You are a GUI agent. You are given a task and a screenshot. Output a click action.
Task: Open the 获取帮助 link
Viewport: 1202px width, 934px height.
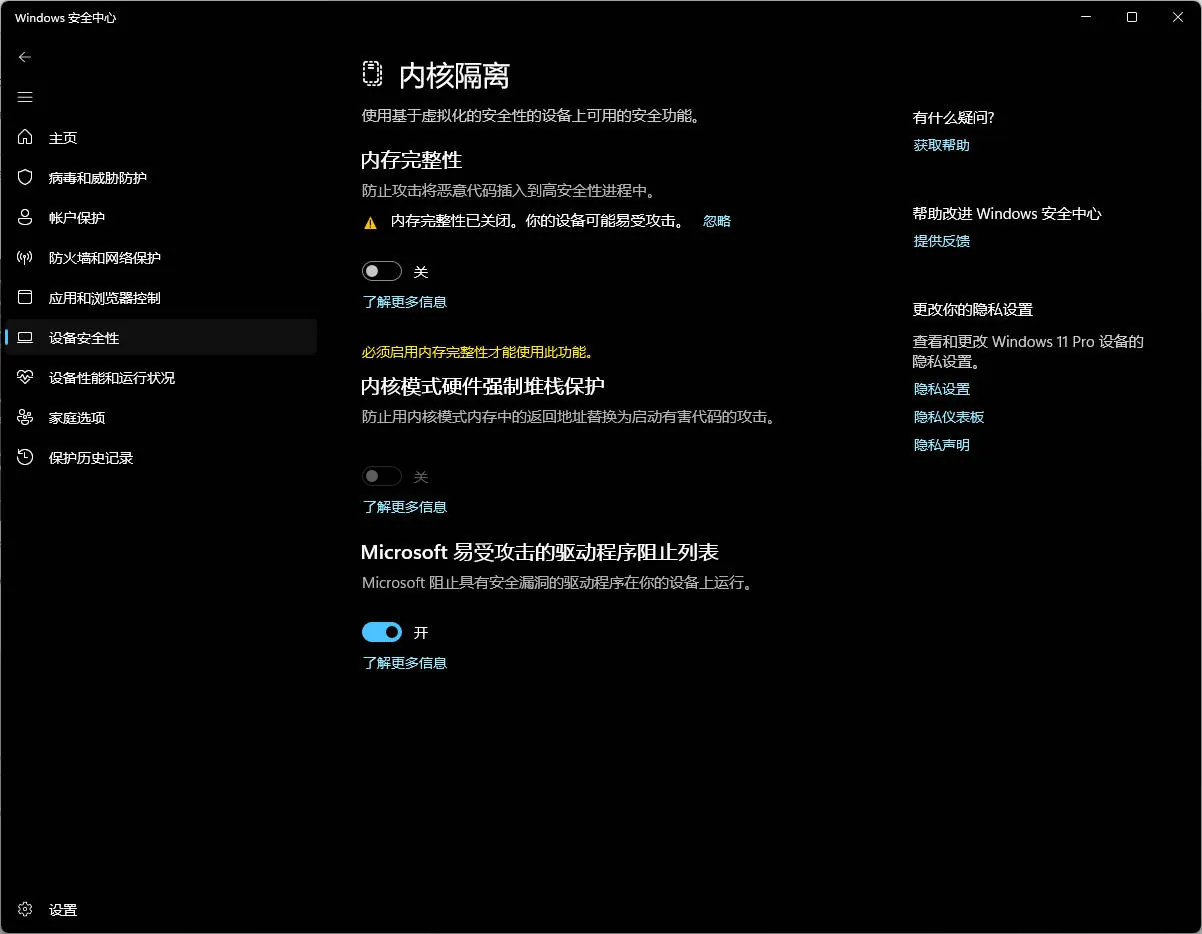pos(941,145)
